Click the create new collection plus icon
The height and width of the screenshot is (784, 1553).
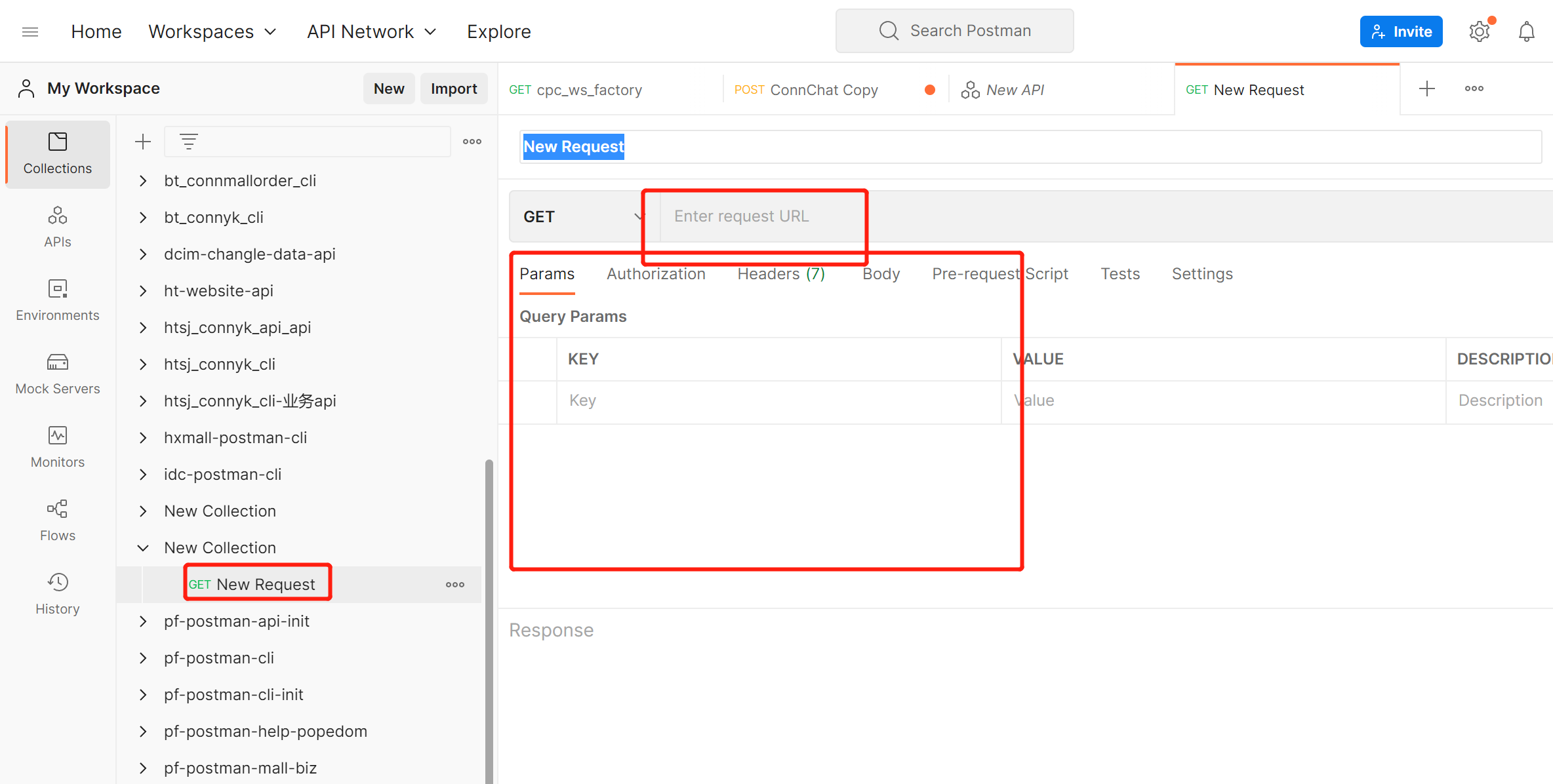point(143,142)
